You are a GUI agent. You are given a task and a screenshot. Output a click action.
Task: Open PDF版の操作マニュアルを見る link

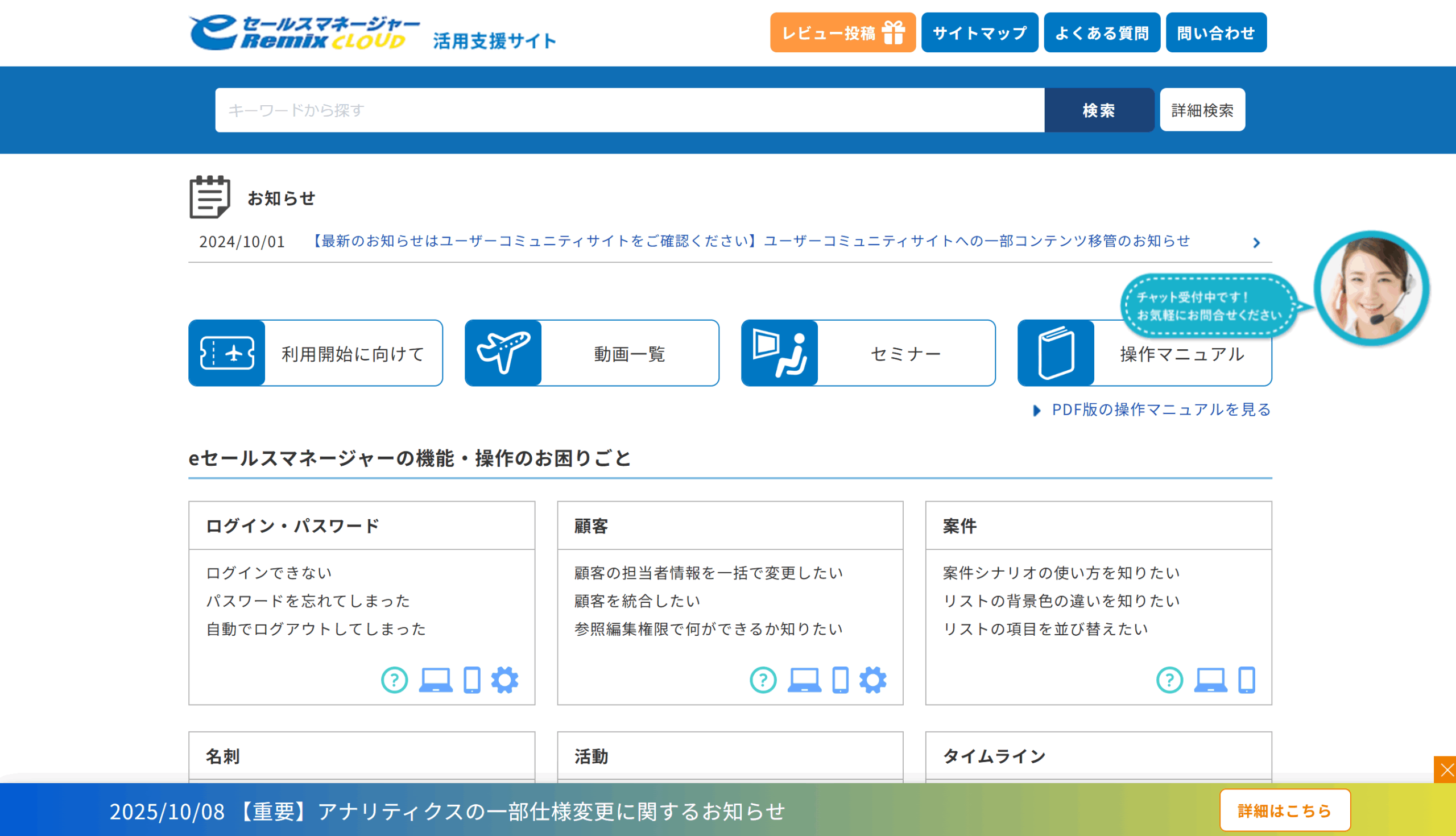[1160, 409]
